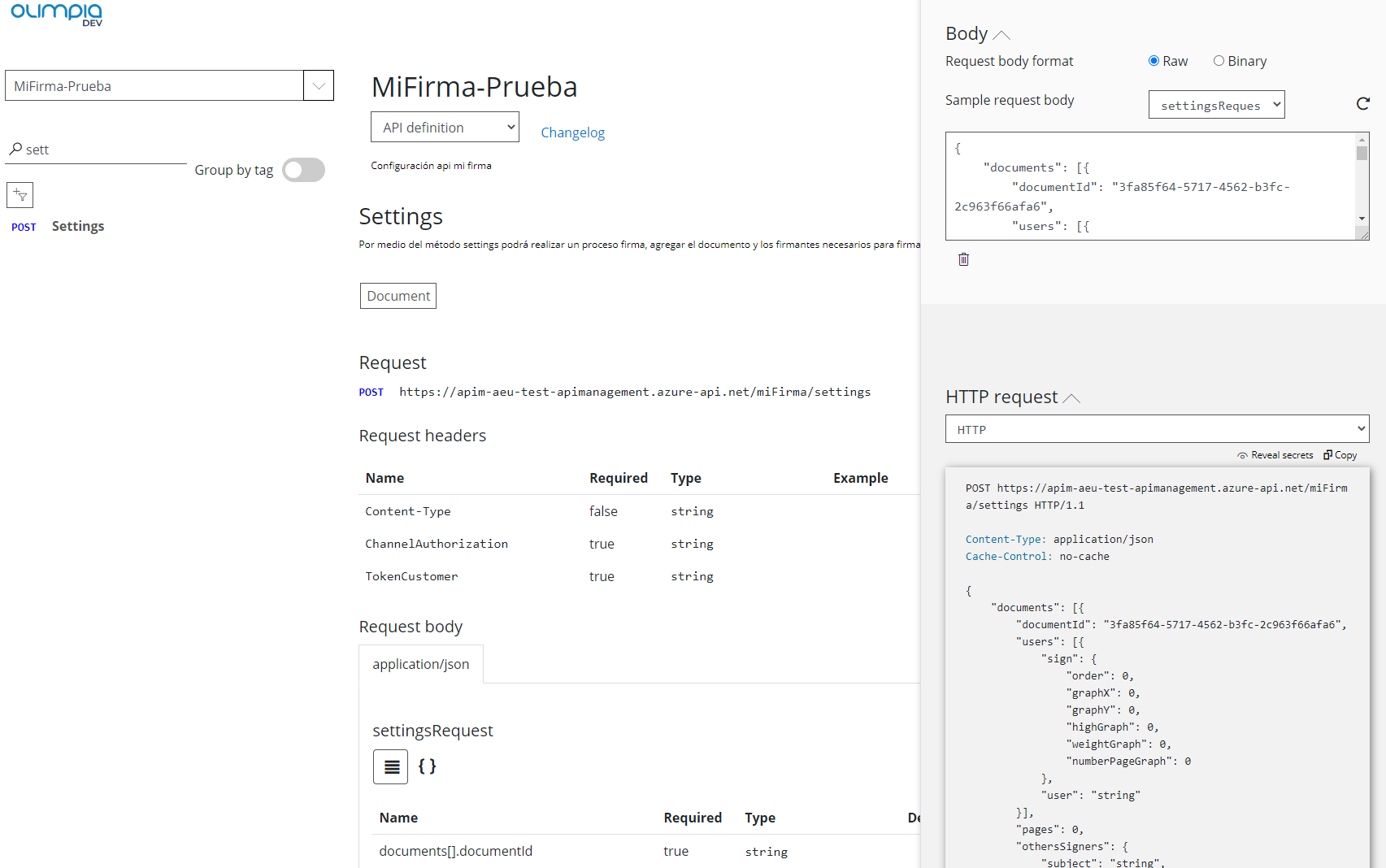Open the application/json tab

point(421,664)
